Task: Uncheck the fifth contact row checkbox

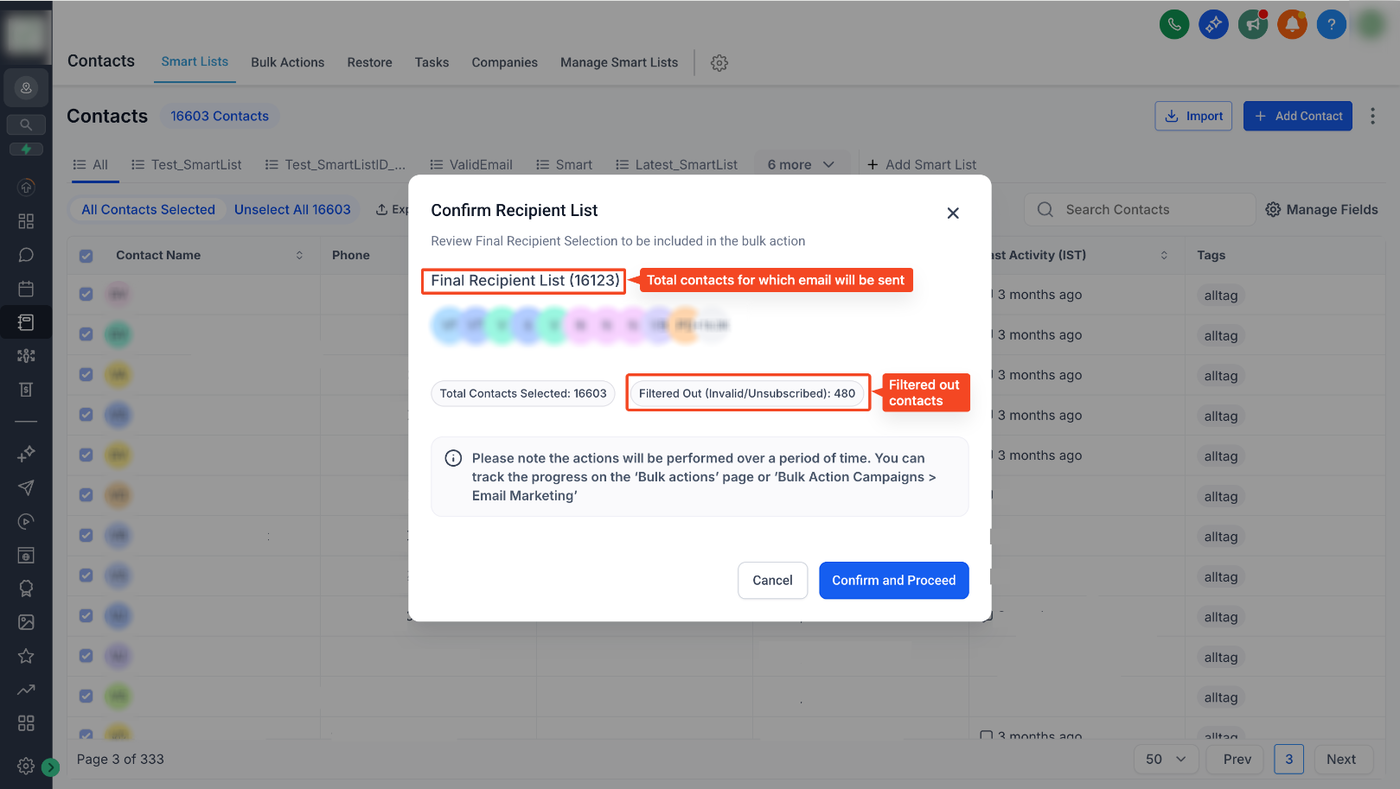Action: pos(86,454)
